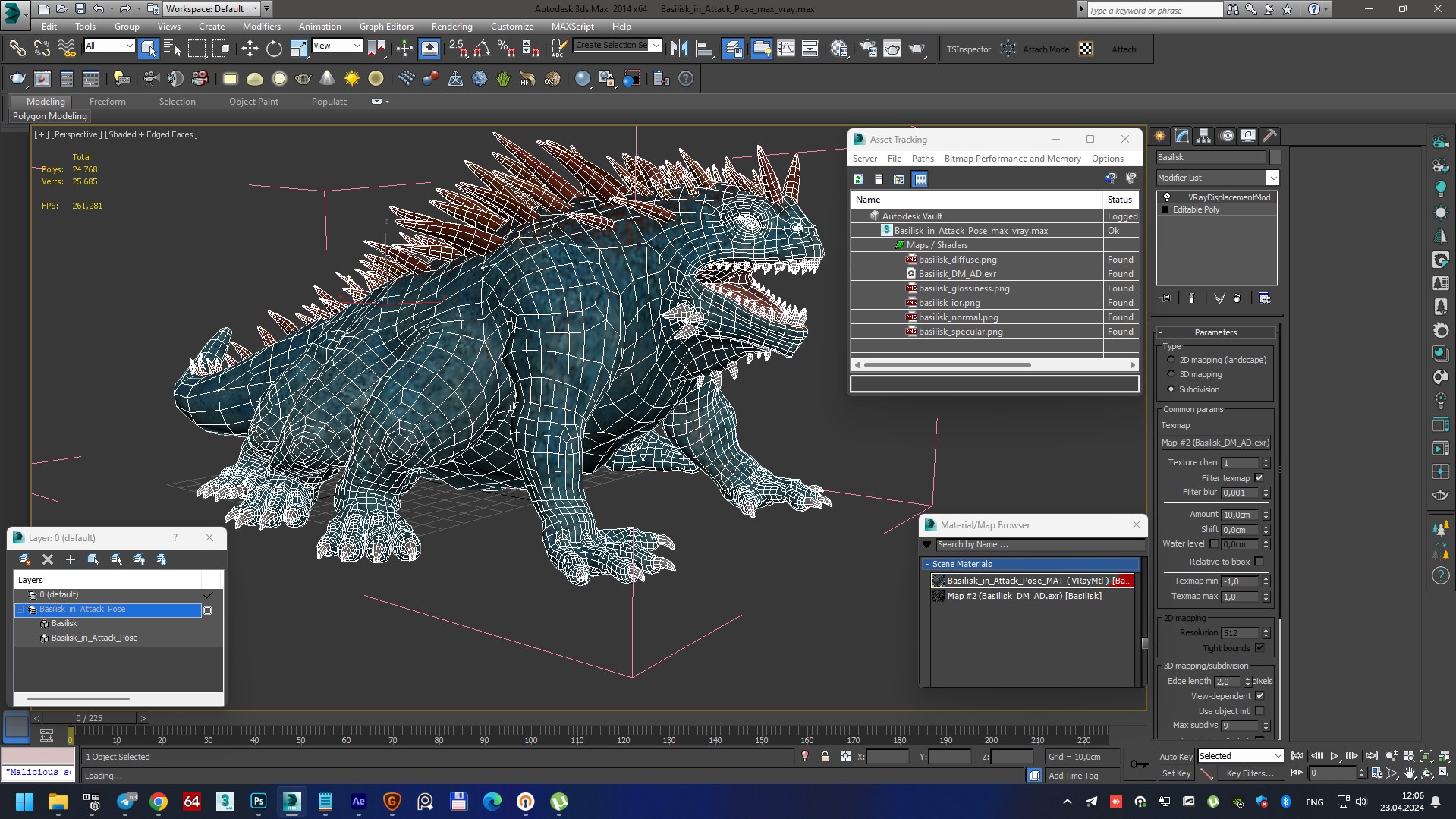Click the Render teapot icon
The image size is (1456, 819).
coord(917,49)
